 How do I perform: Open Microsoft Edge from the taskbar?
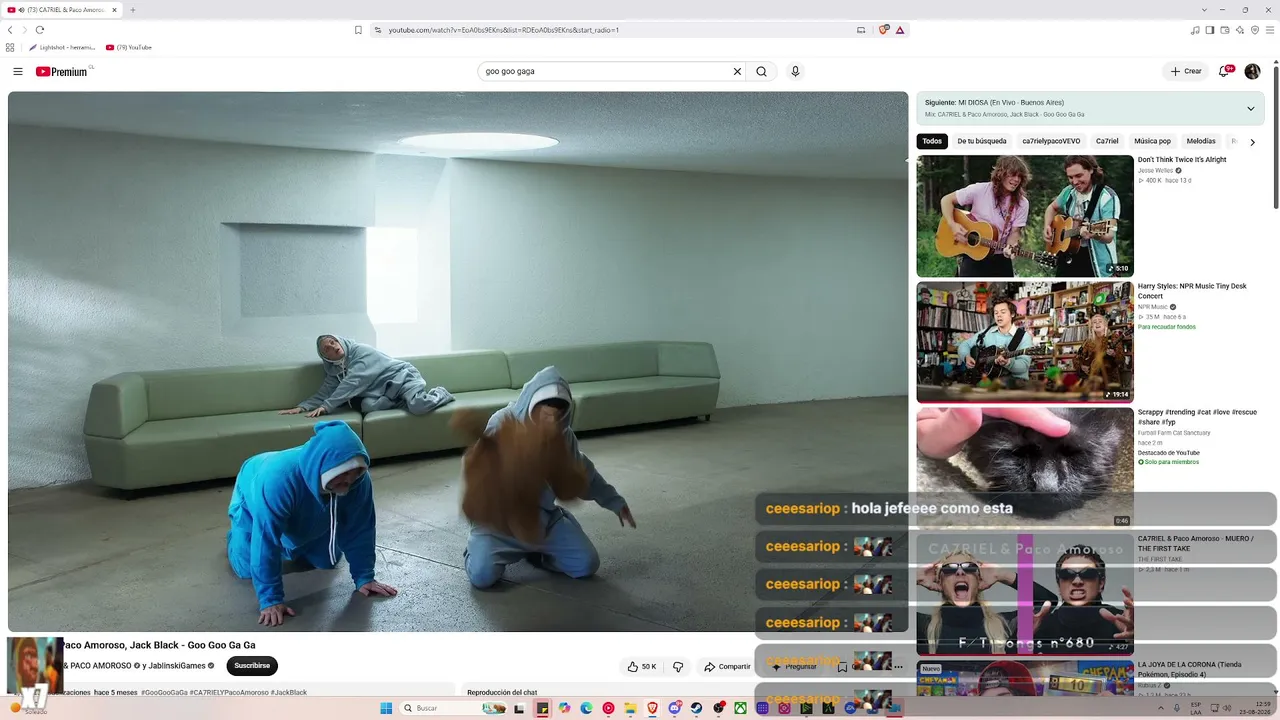tap(586, 708)
